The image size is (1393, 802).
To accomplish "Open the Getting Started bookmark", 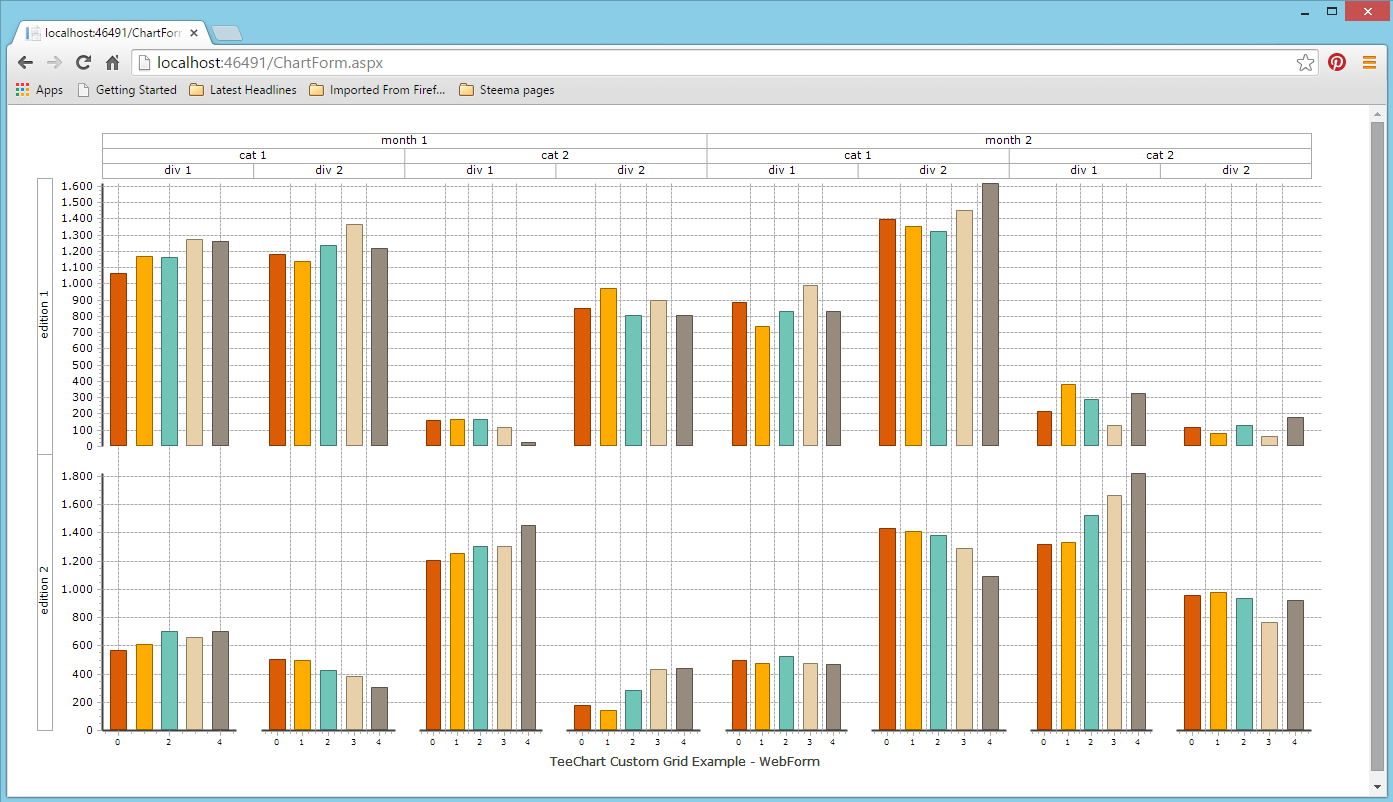I will 127,90.
